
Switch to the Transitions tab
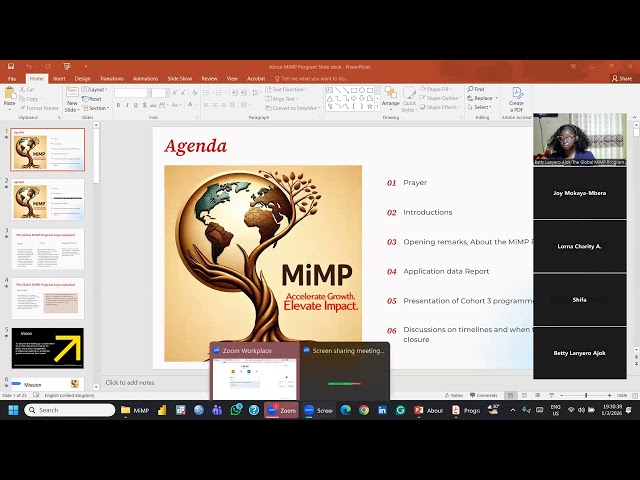point(112,79)
